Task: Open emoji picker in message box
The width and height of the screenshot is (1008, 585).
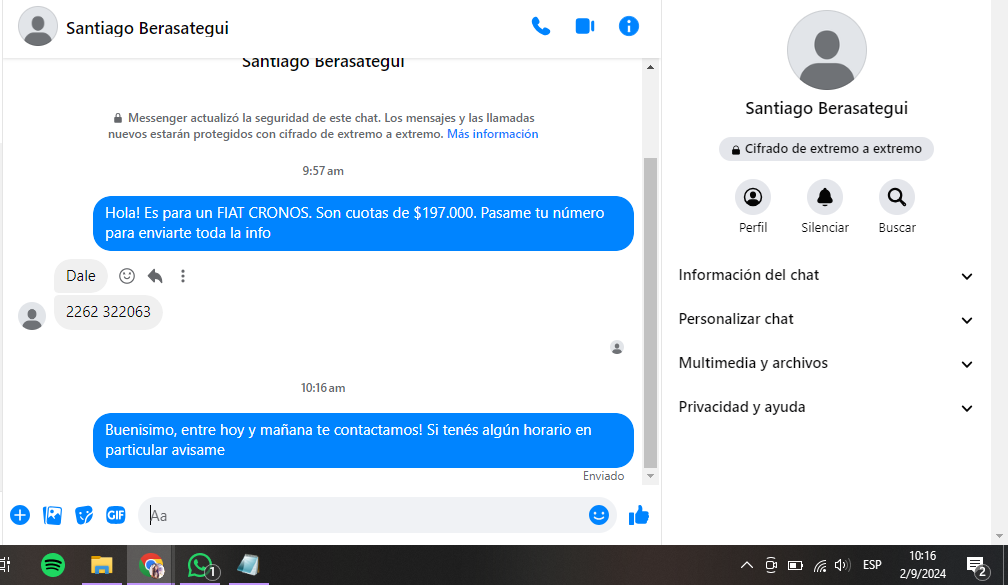Action: (x=599, y=515)
